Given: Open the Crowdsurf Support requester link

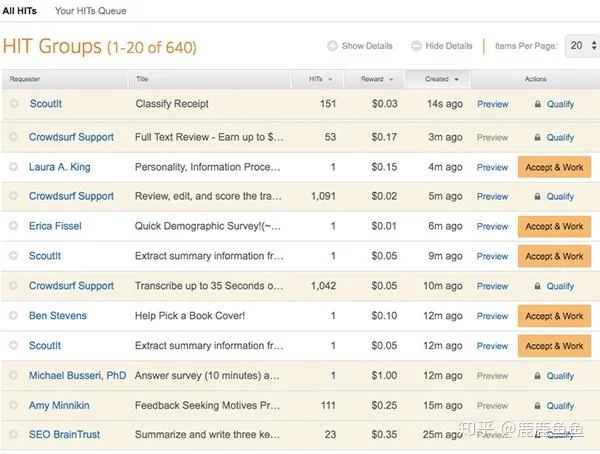Looking at the screenshot, I should coord(71,138).
